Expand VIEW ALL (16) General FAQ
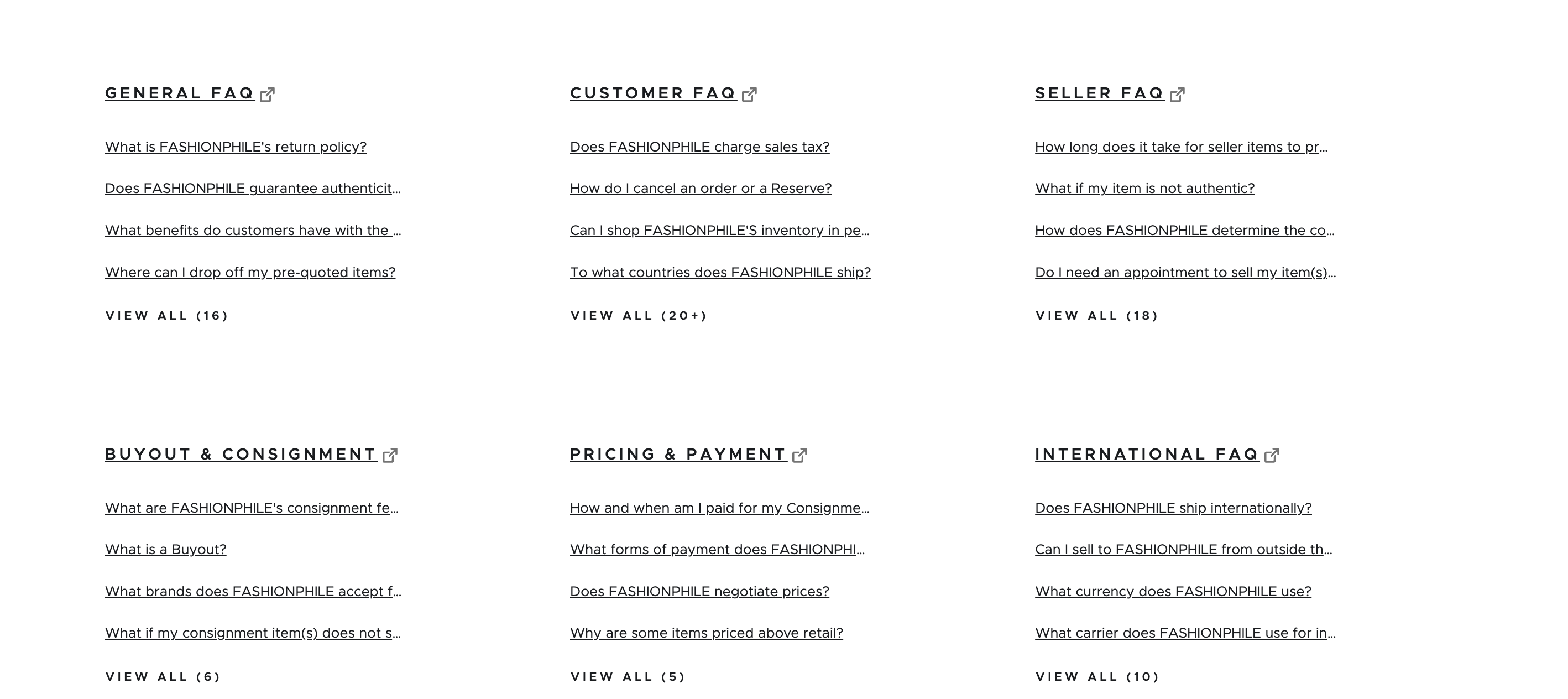 [166, 316]
